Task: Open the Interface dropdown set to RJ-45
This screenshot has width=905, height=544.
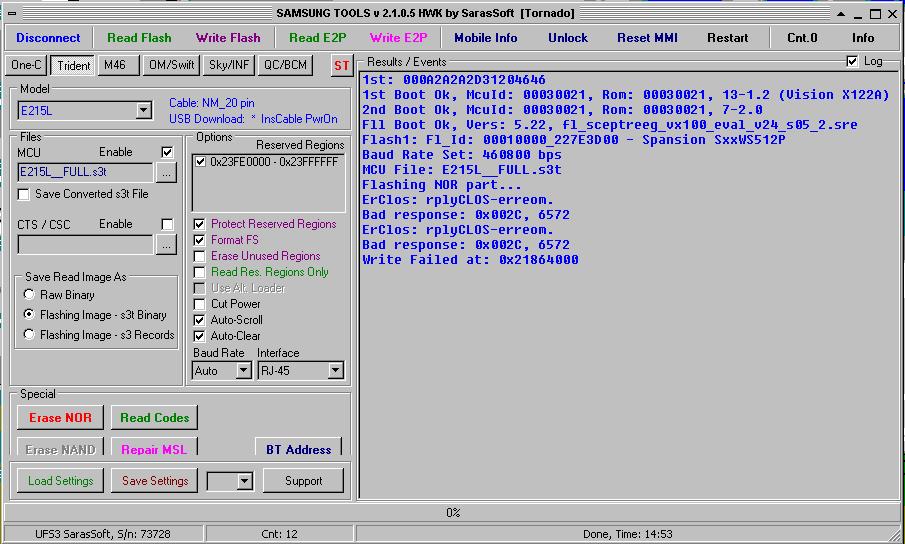Action: pyautogui.click(x=335, y=371)
